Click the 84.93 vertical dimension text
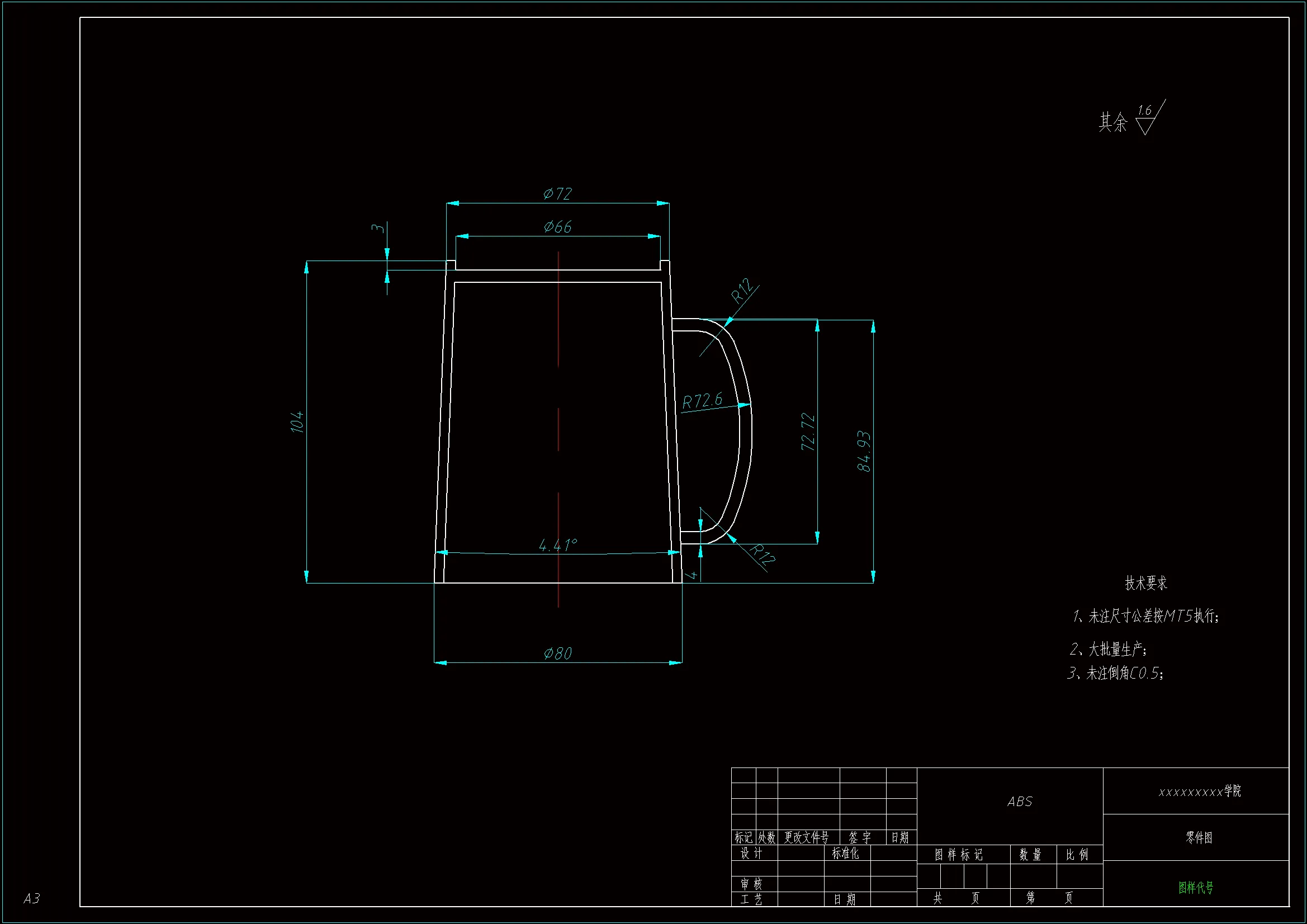 pyautogui.click(x=864, y=452)
